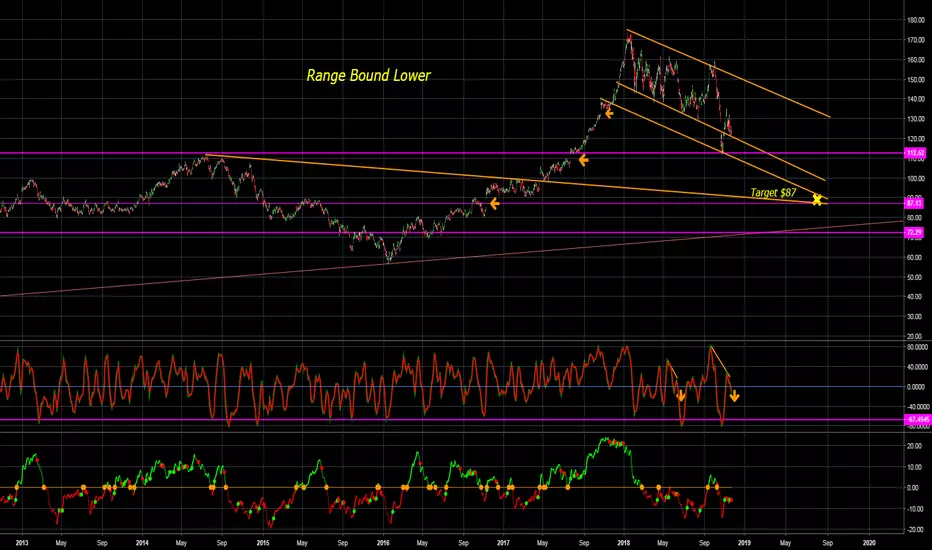Click -20.00 on the bottom indicator scale

[915, 530]
